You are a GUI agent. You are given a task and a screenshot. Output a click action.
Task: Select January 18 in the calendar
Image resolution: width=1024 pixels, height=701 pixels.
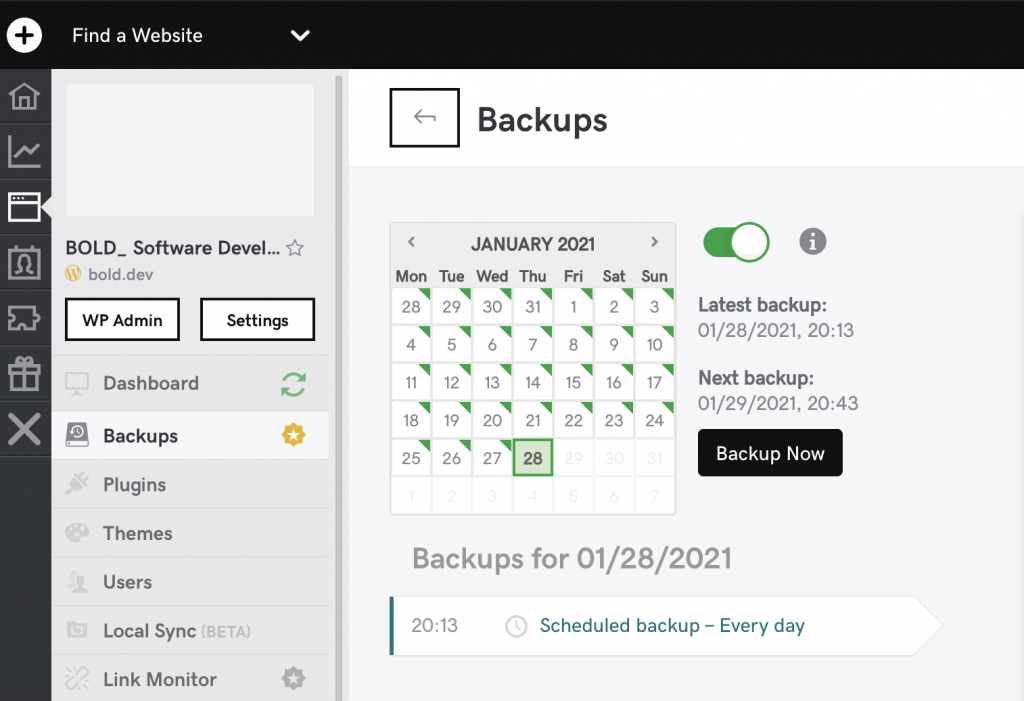coord(411,419)
